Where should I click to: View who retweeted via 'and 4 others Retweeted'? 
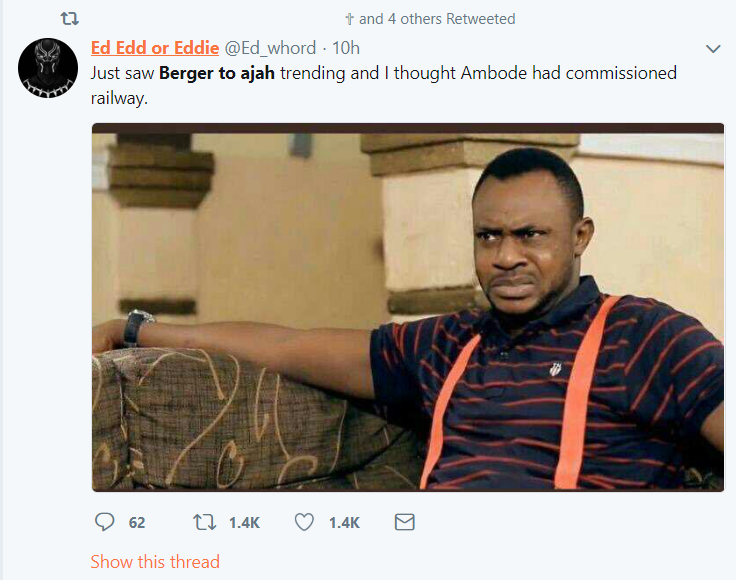(x=437, y=19)
